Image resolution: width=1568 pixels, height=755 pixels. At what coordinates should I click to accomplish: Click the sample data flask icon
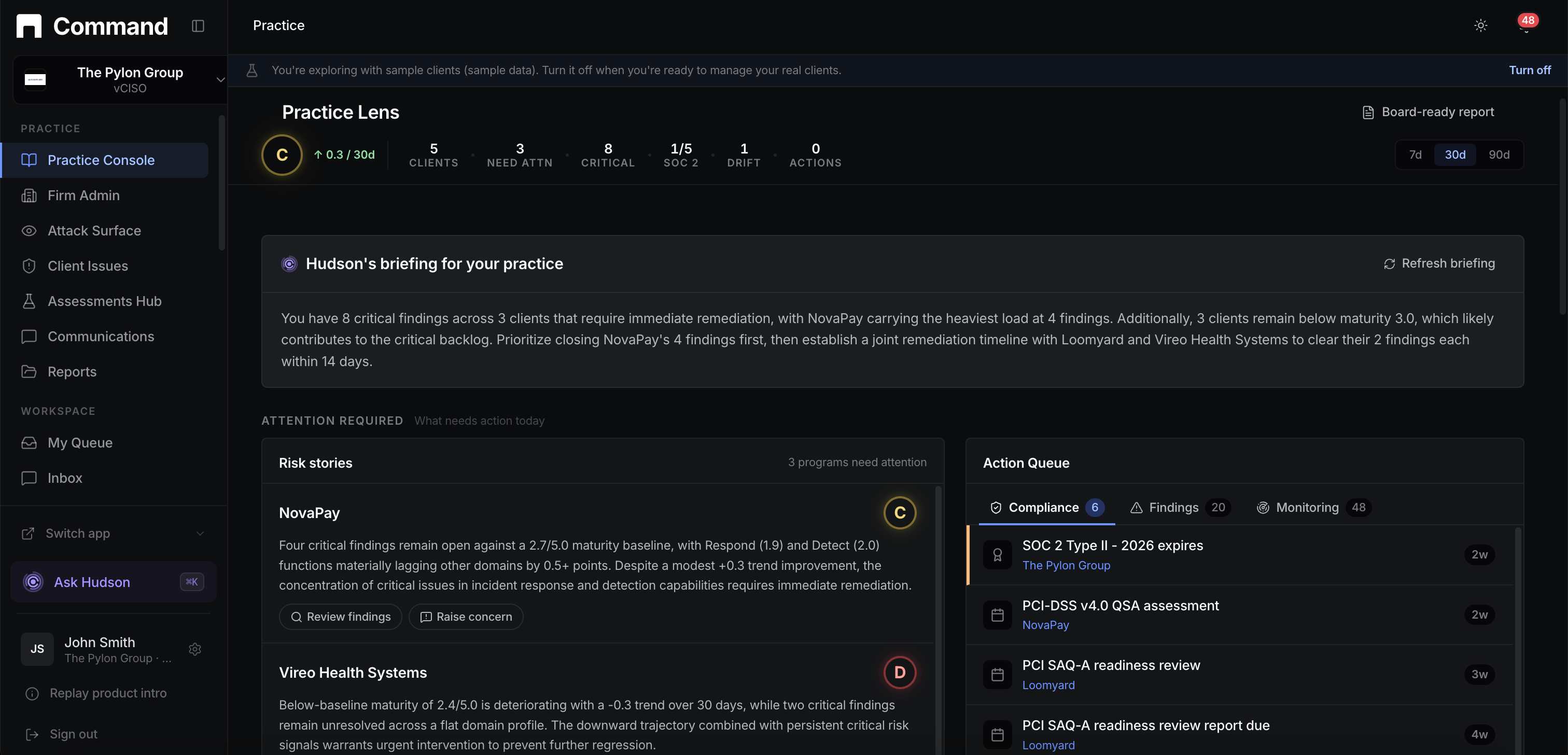[x=251, y=70]
